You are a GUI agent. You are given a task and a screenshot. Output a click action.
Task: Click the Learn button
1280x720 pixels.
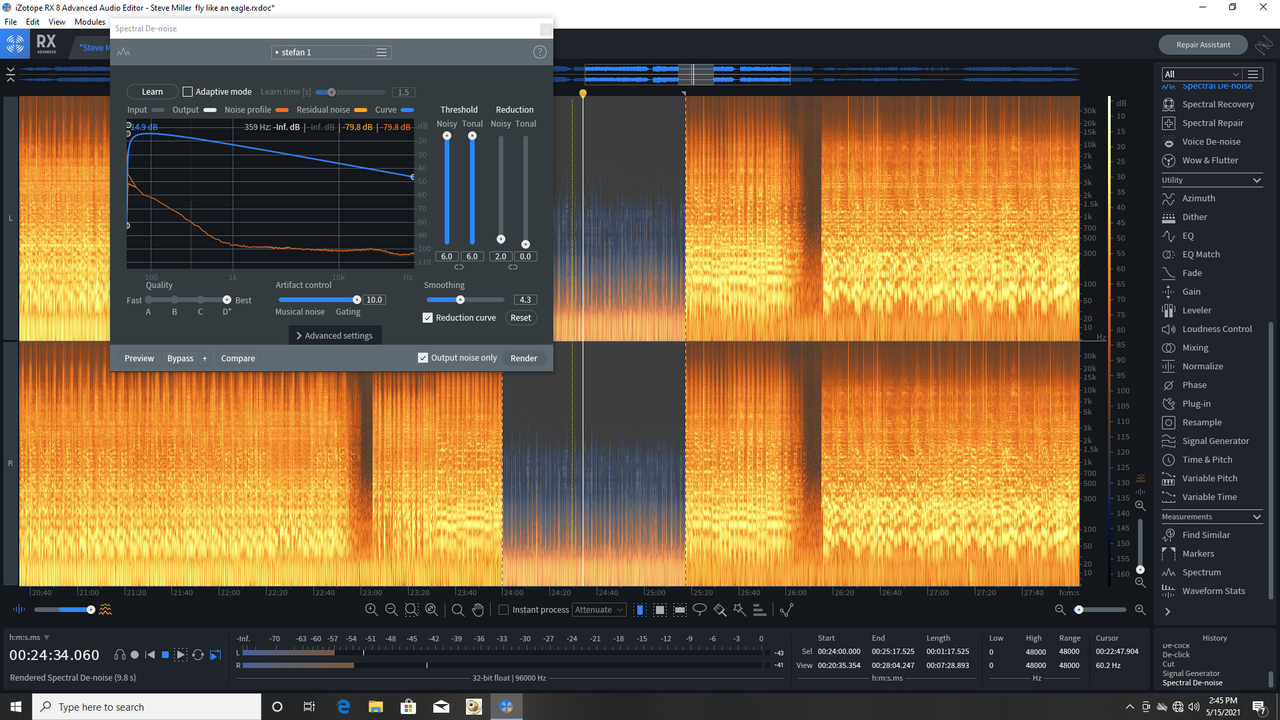pos(152,92)
